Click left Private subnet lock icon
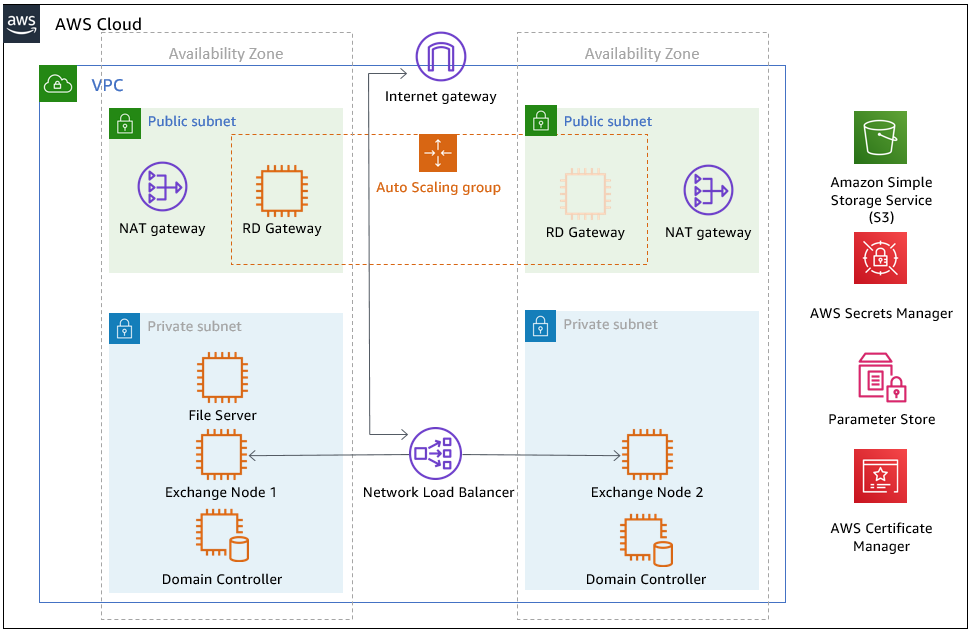 pyautogui.click(x=125, y=328)
